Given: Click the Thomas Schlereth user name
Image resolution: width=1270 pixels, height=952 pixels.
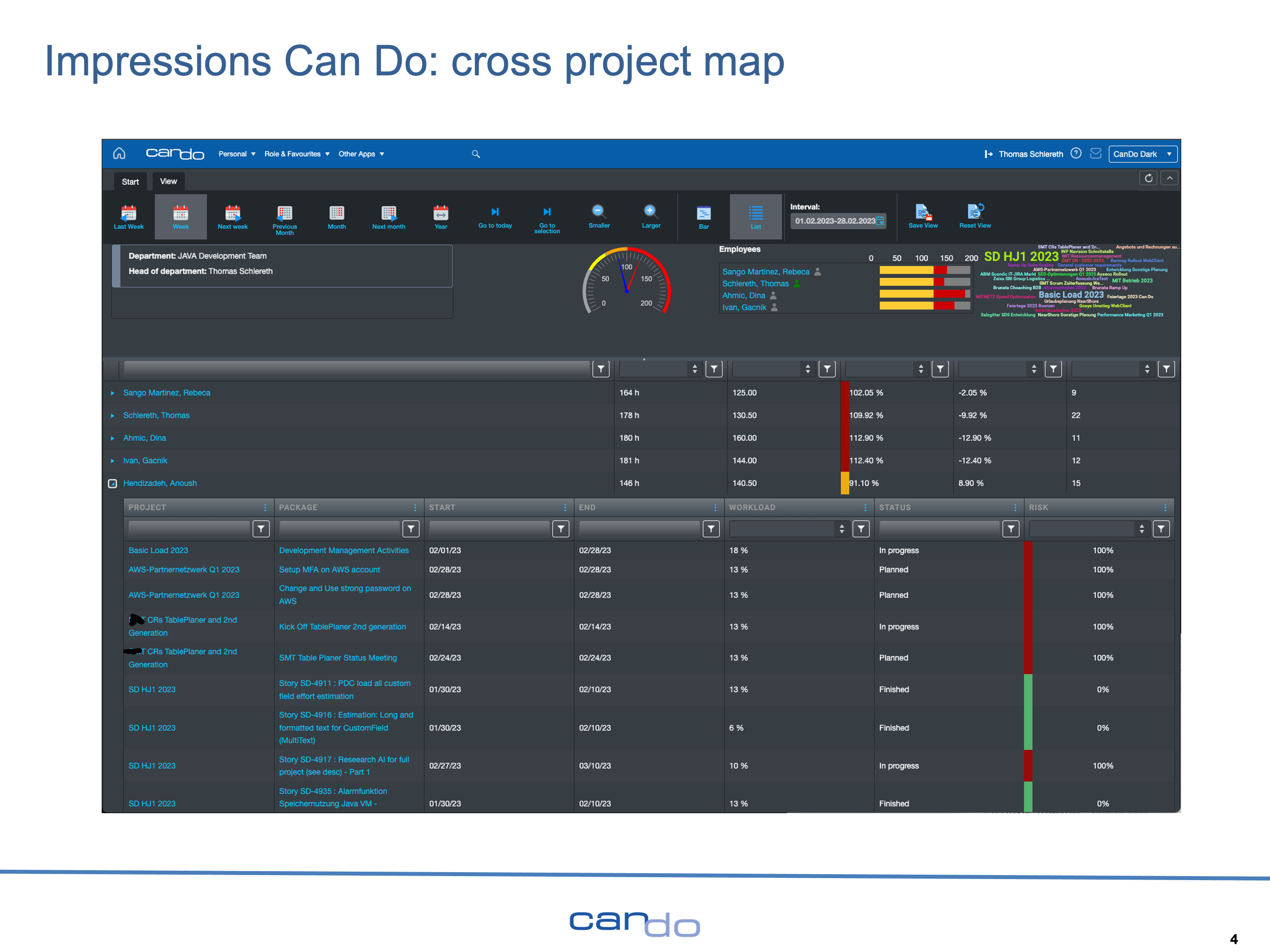Looking at the screenshot, I should point(1030,154).
